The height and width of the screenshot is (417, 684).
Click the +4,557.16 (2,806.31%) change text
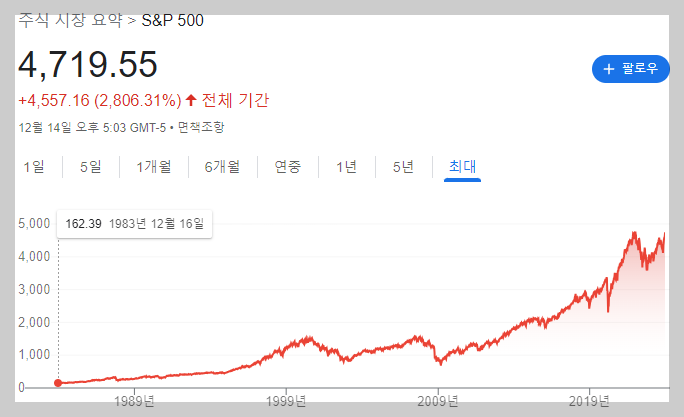coord(100,100)
